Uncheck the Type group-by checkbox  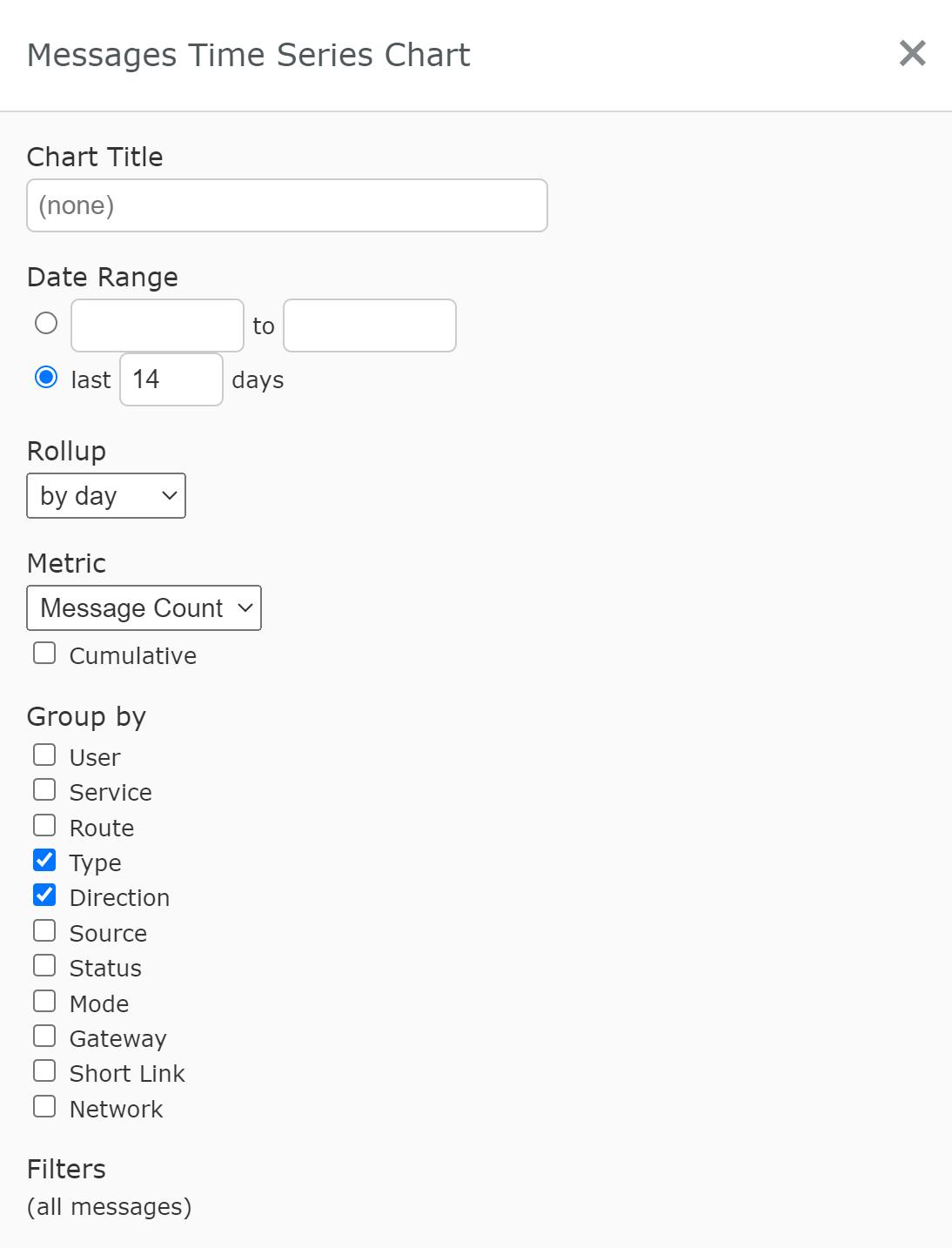coord(44,861)
